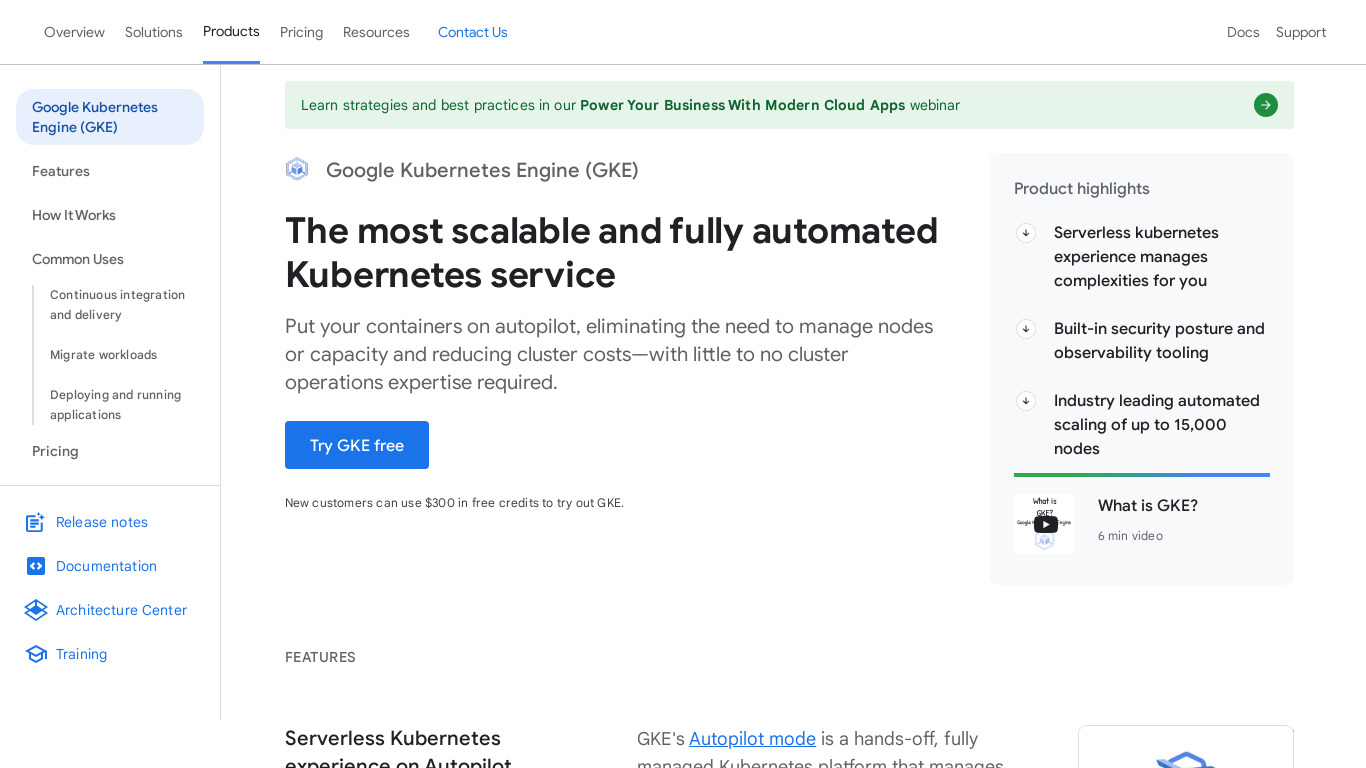The width and height of the screenshot is (1366, 768).
Task: Open the Training link text
Action: [x=81, y=654]
